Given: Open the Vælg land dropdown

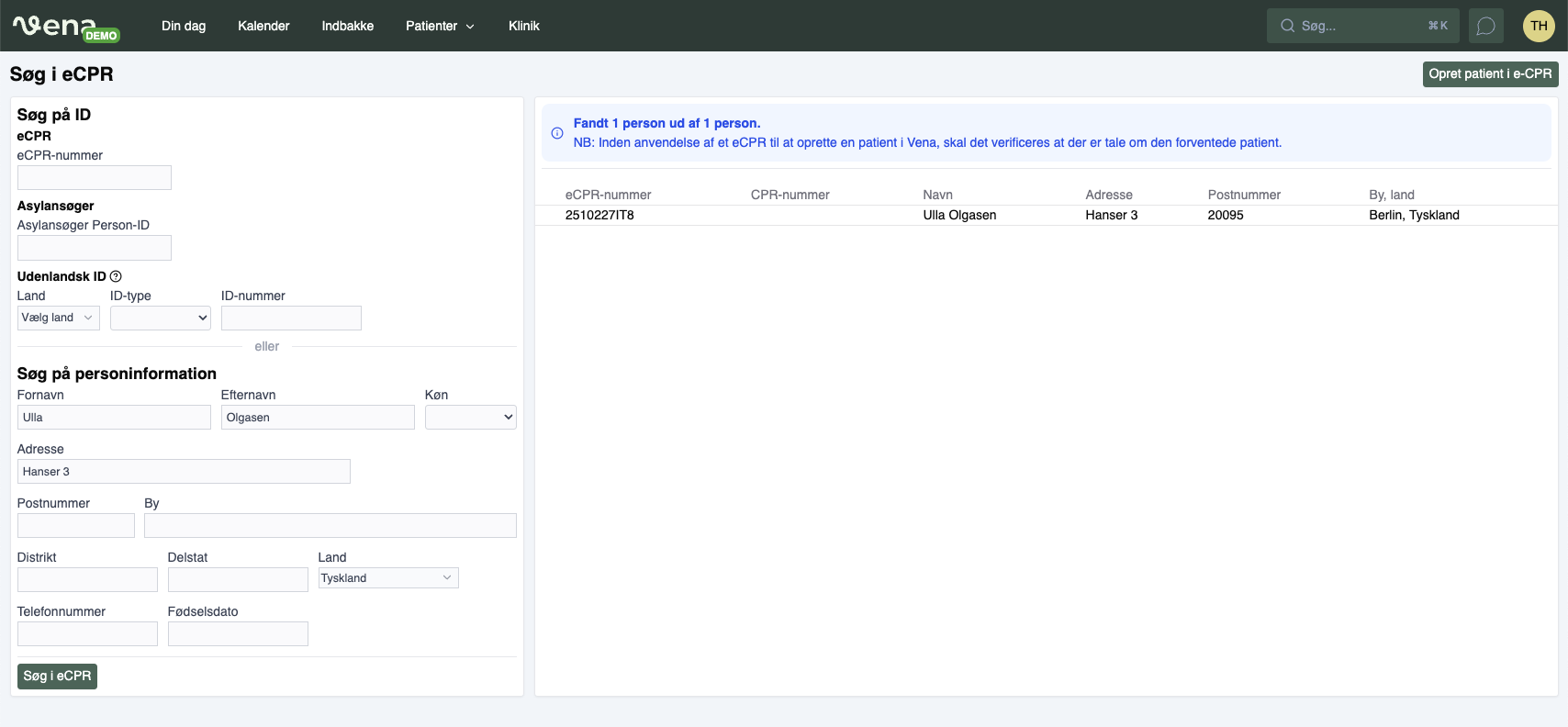Looking at the screenshot, I should [58, 318].
